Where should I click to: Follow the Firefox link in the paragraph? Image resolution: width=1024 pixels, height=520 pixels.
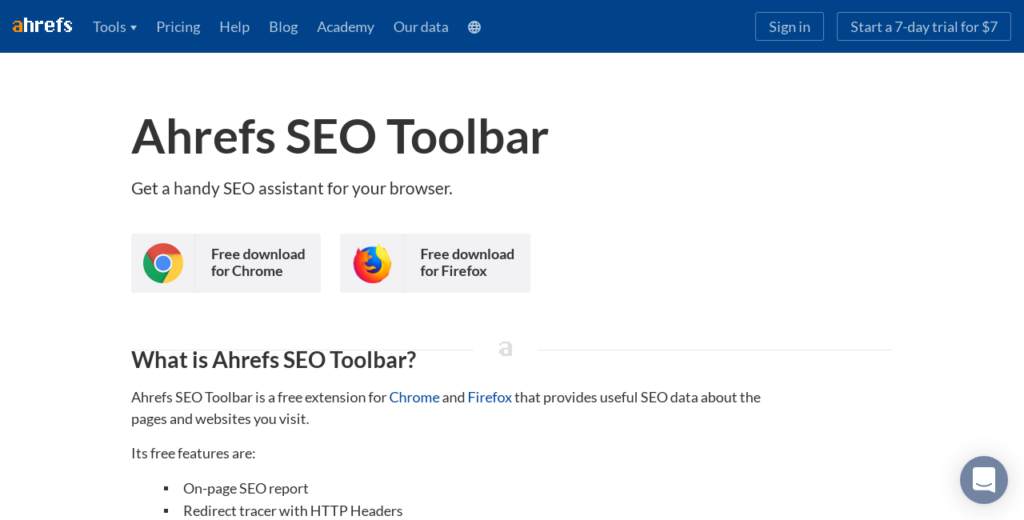490,397
